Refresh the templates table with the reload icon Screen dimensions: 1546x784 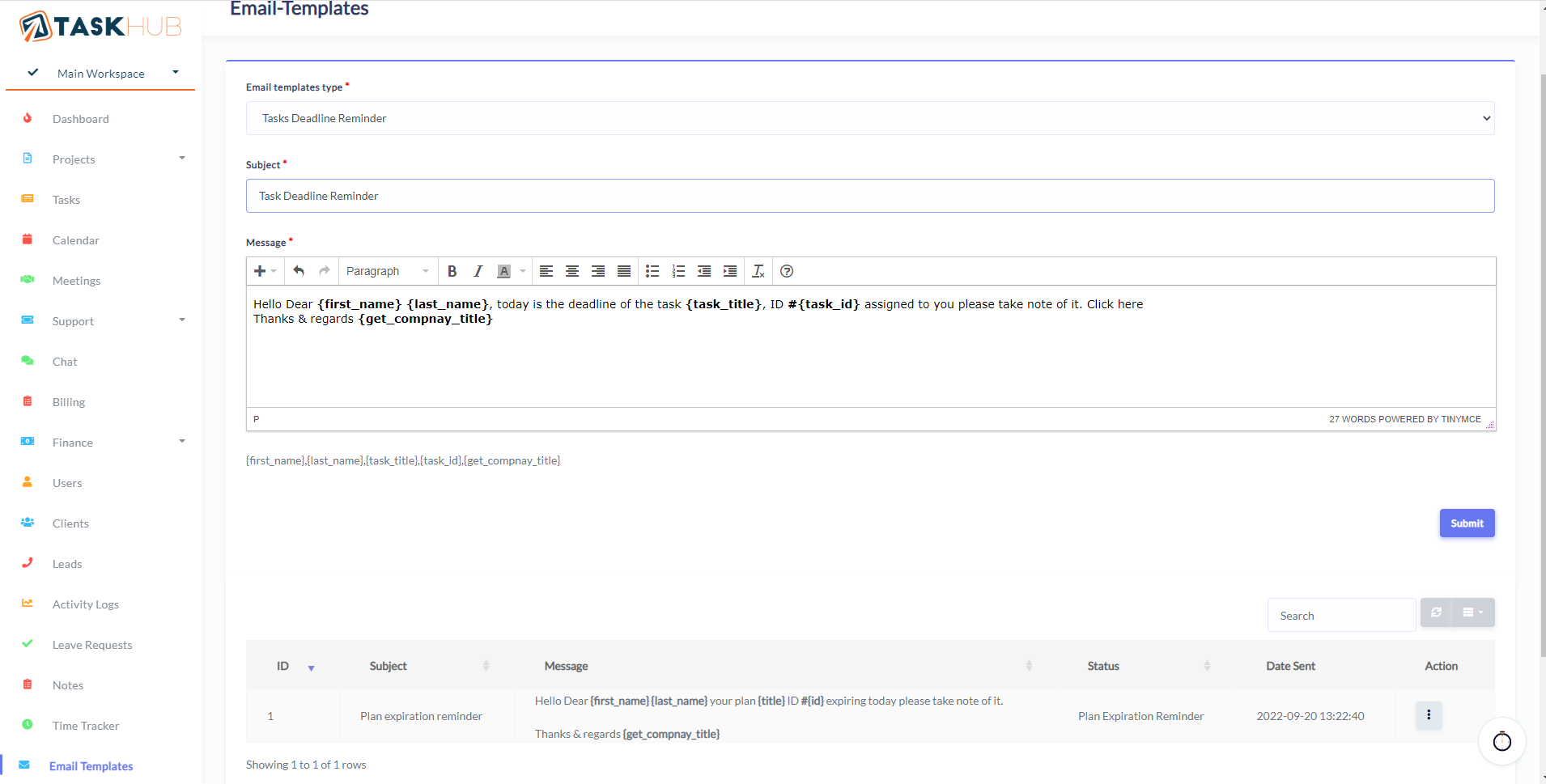point(1437,612)
